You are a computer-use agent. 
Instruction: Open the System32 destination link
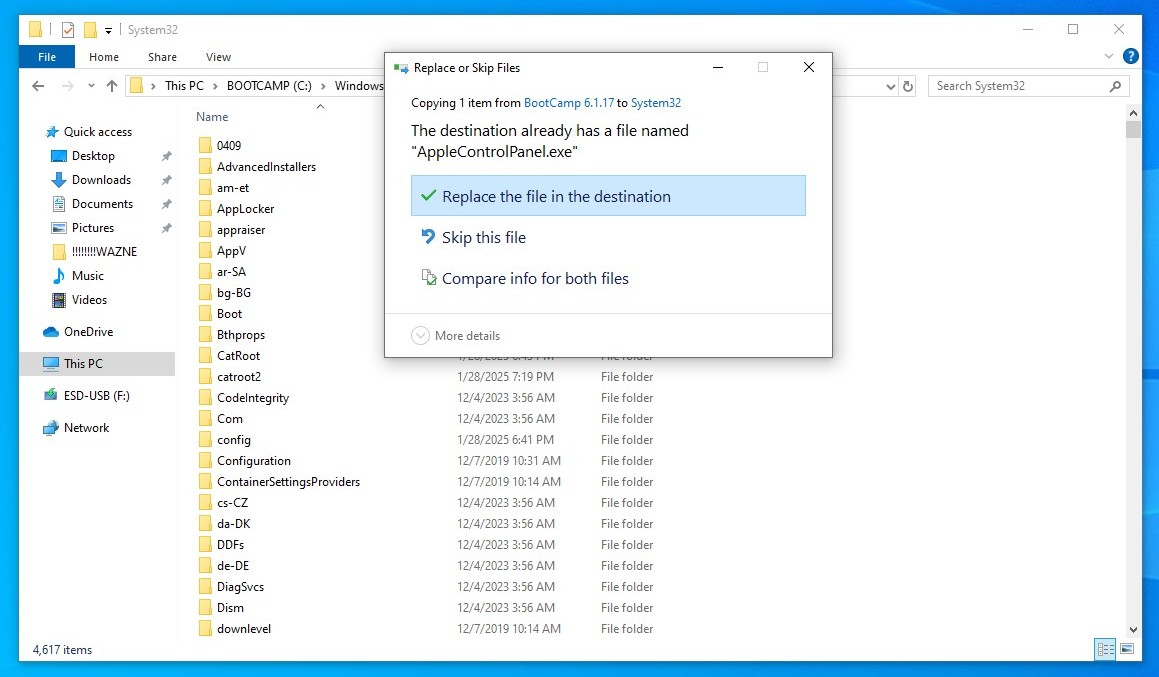point(656,103)
